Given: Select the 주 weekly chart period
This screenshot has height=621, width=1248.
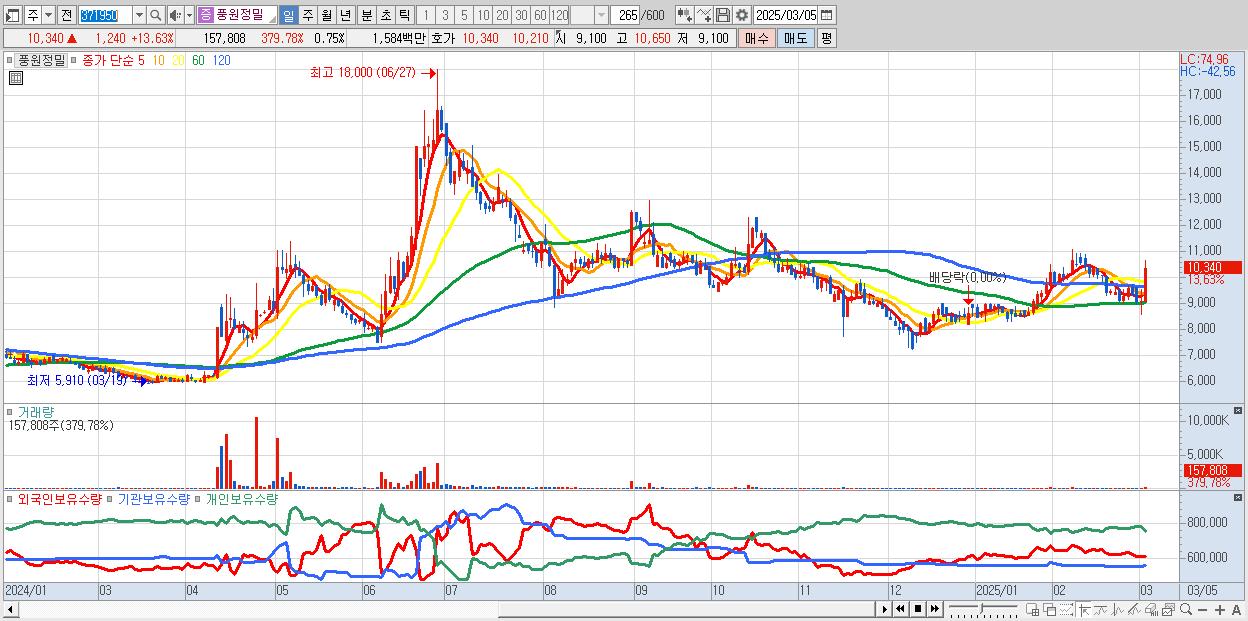Looking at the screenshot, I should click(307, 15).
